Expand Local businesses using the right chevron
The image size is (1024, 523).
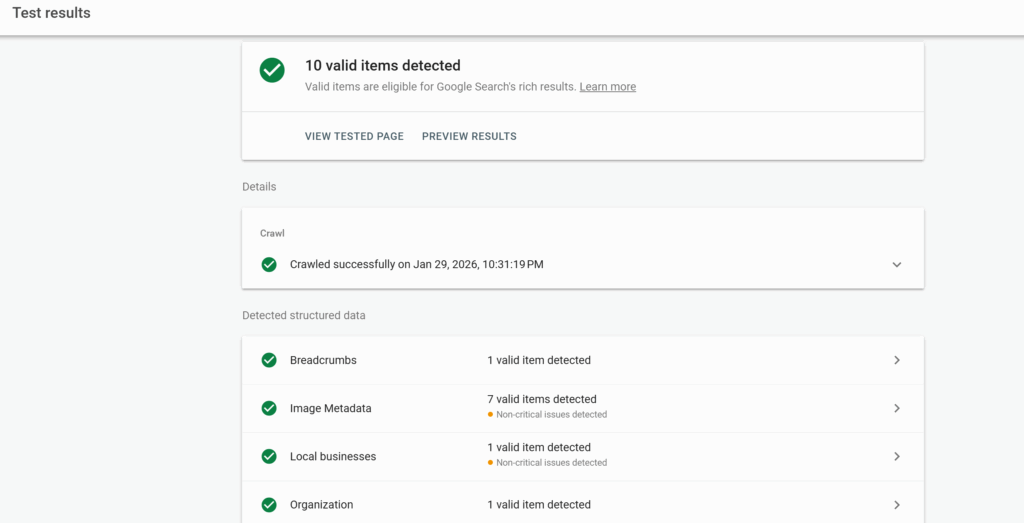click(x=897, y=456)
